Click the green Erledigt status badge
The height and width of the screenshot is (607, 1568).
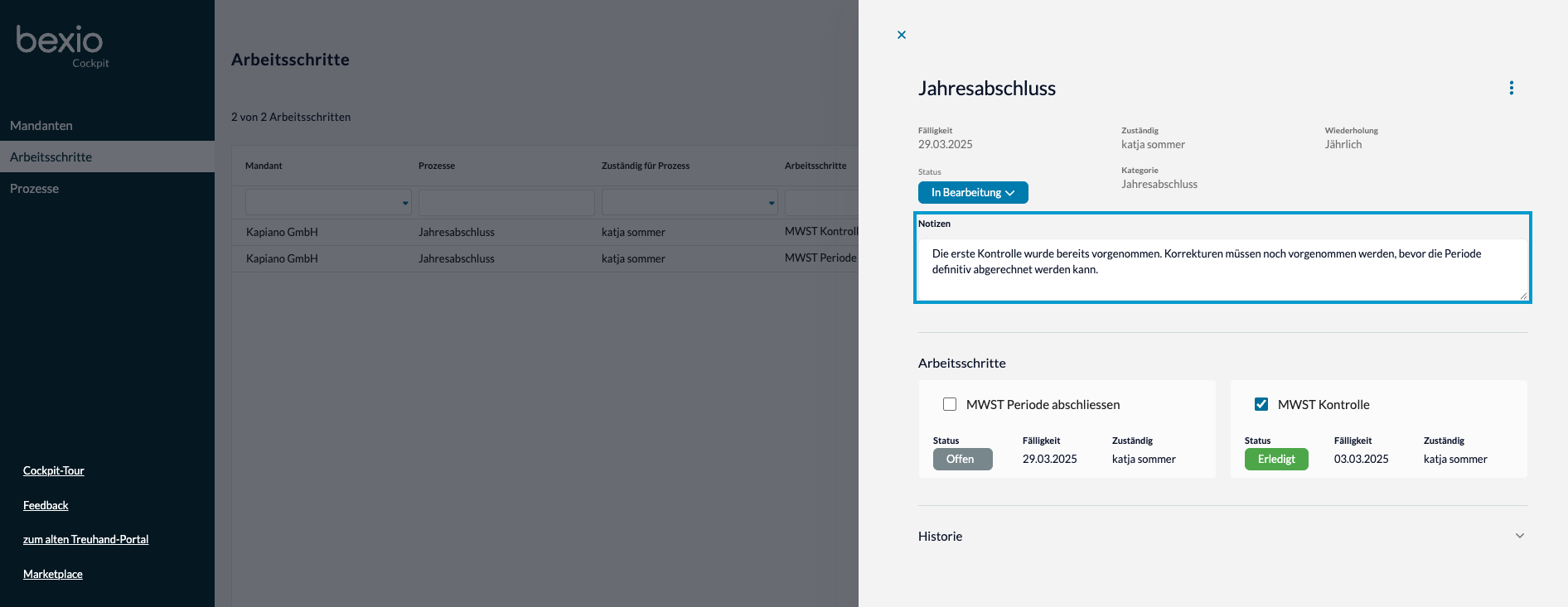(x=1275, y=459)
